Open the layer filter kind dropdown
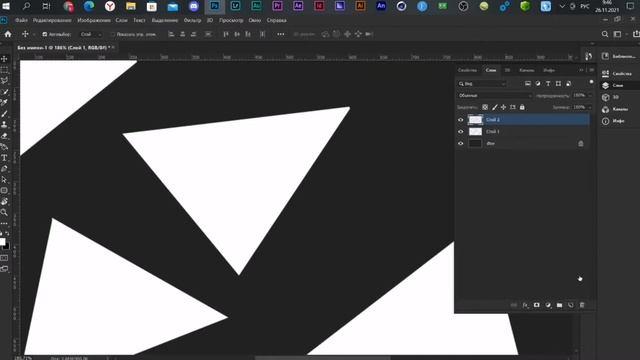The height and width of the screenshot is (360, 640). pos(482,84)
